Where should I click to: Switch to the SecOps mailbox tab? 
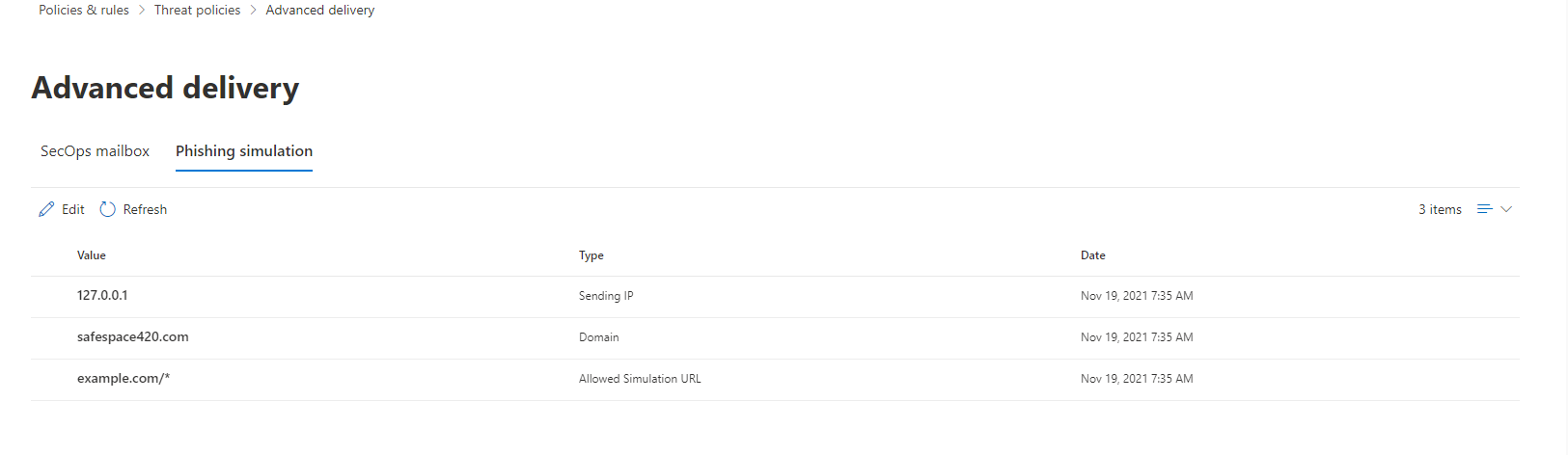[x=95, y=151]
